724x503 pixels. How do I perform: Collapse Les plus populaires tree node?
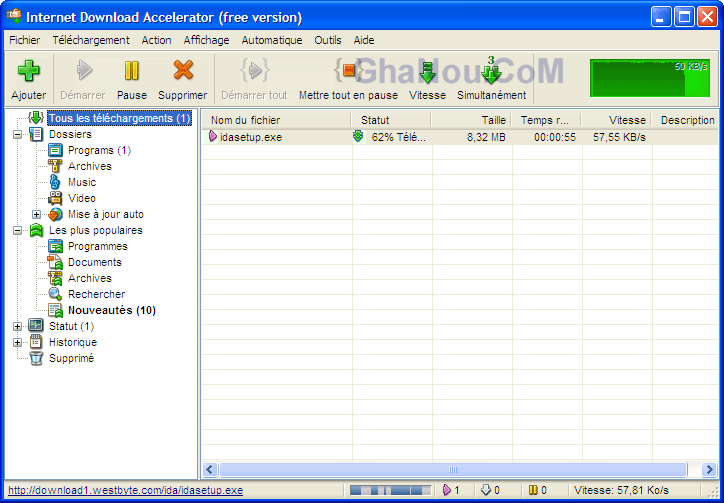tap(18, 230)
